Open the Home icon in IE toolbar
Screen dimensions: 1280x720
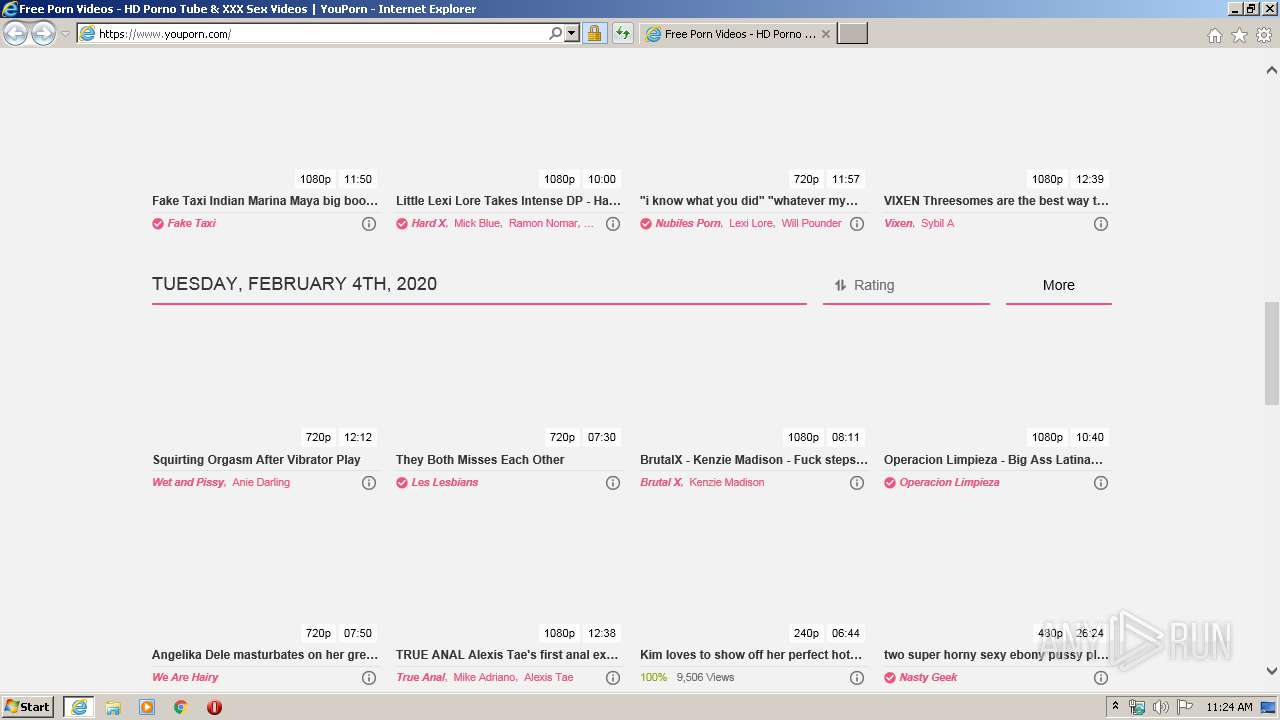point(1214,35)
